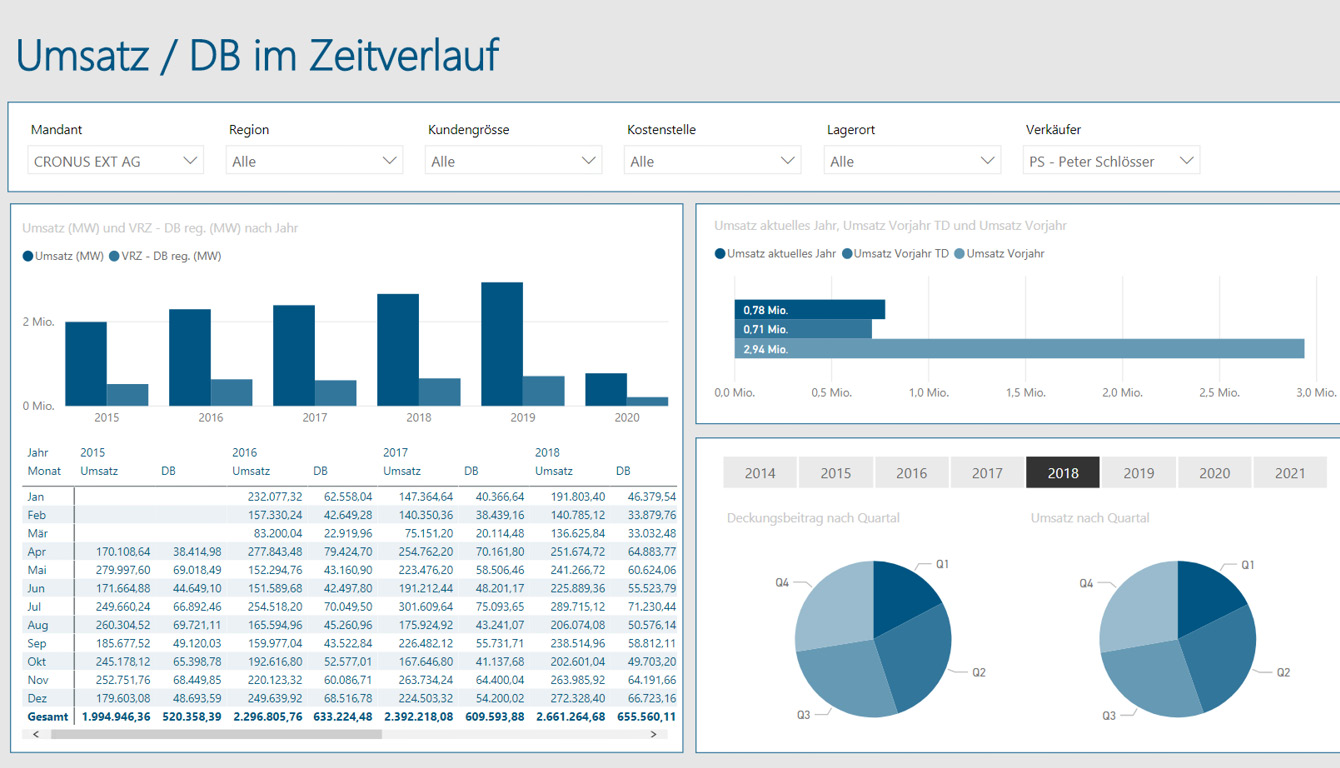1340x768 pixels.
Task: Click the 0,78 Mio. horizontal bar
Action: (810, 310)
